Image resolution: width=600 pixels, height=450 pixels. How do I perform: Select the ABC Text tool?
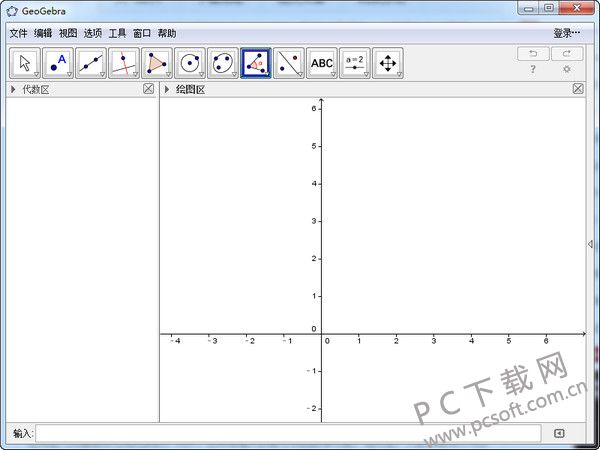click(x=322, y=63)
